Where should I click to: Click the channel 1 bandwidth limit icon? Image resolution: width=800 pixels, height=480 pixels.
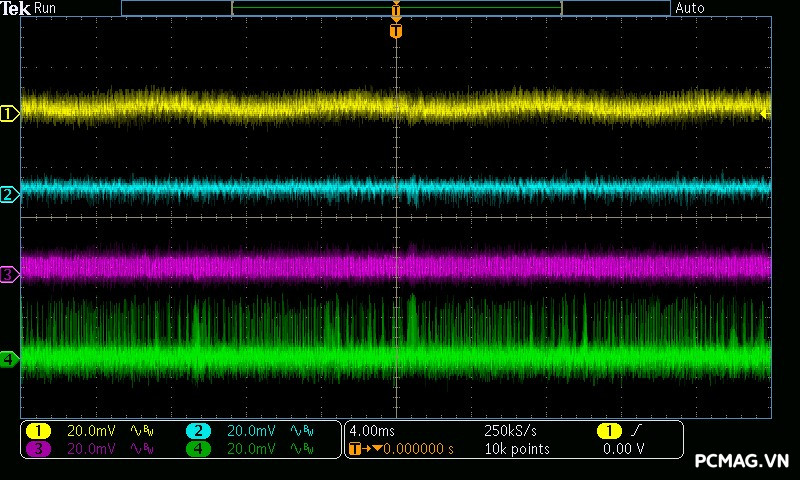(x=140, y=431)
